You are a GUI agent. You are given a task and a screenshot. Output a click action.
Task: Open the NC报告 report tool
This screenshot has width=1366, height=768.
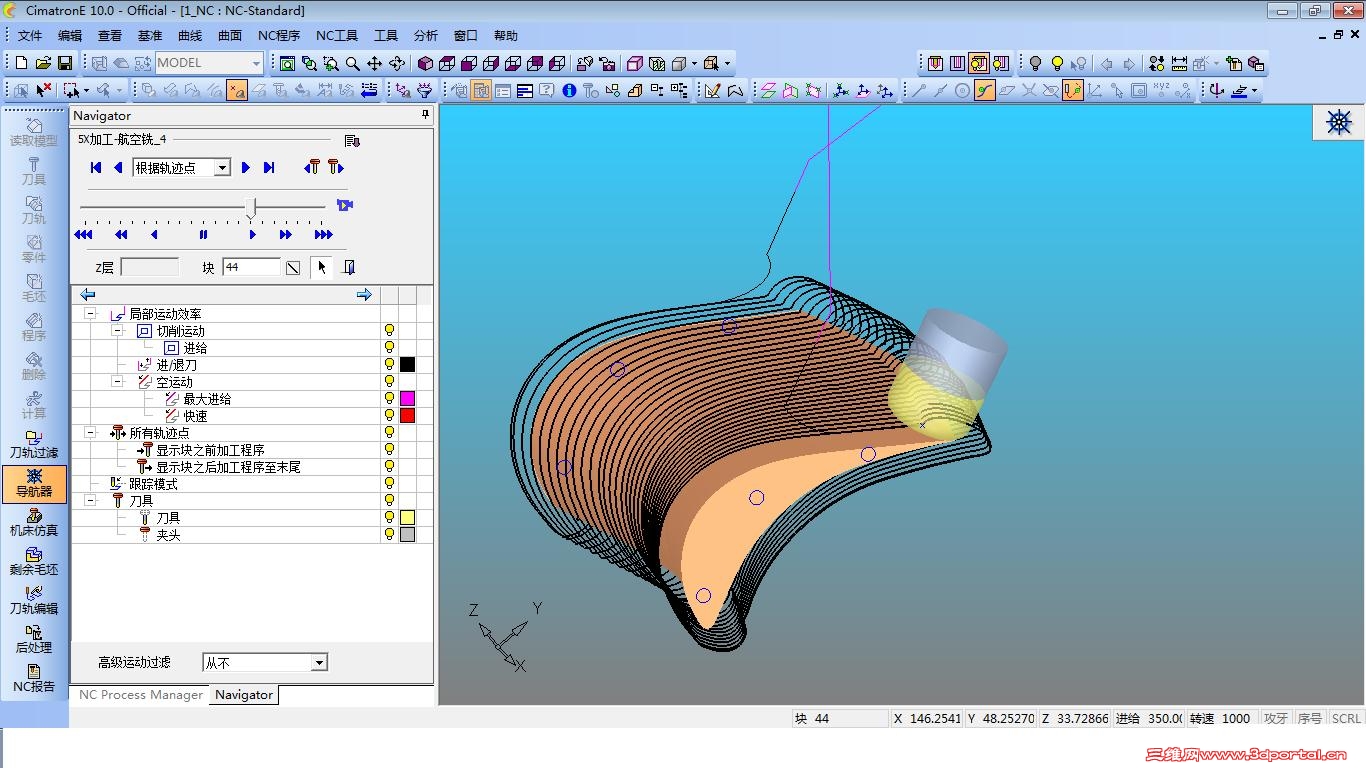(34, 678)
